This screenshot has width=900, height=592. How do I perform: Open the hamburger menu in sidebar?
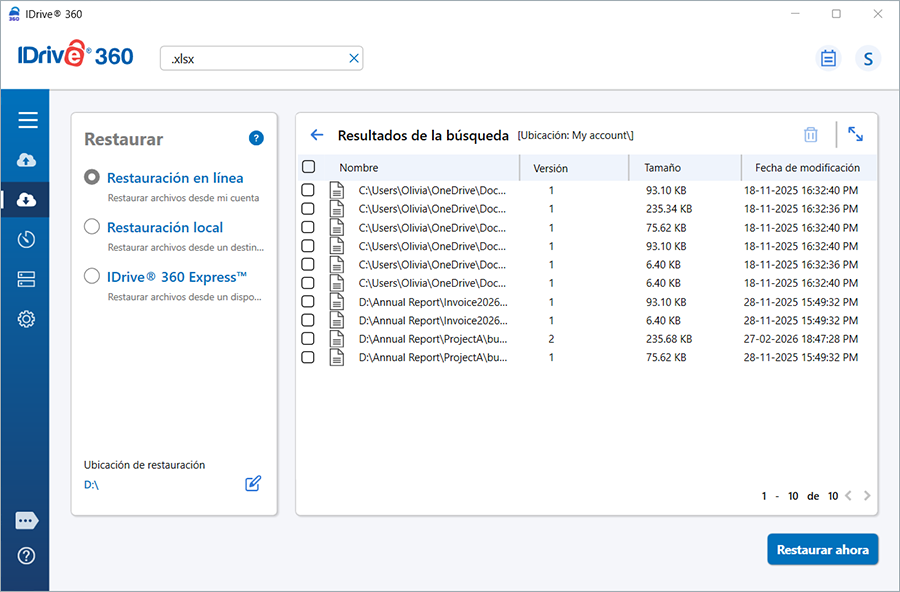click(x=27, y=120)
